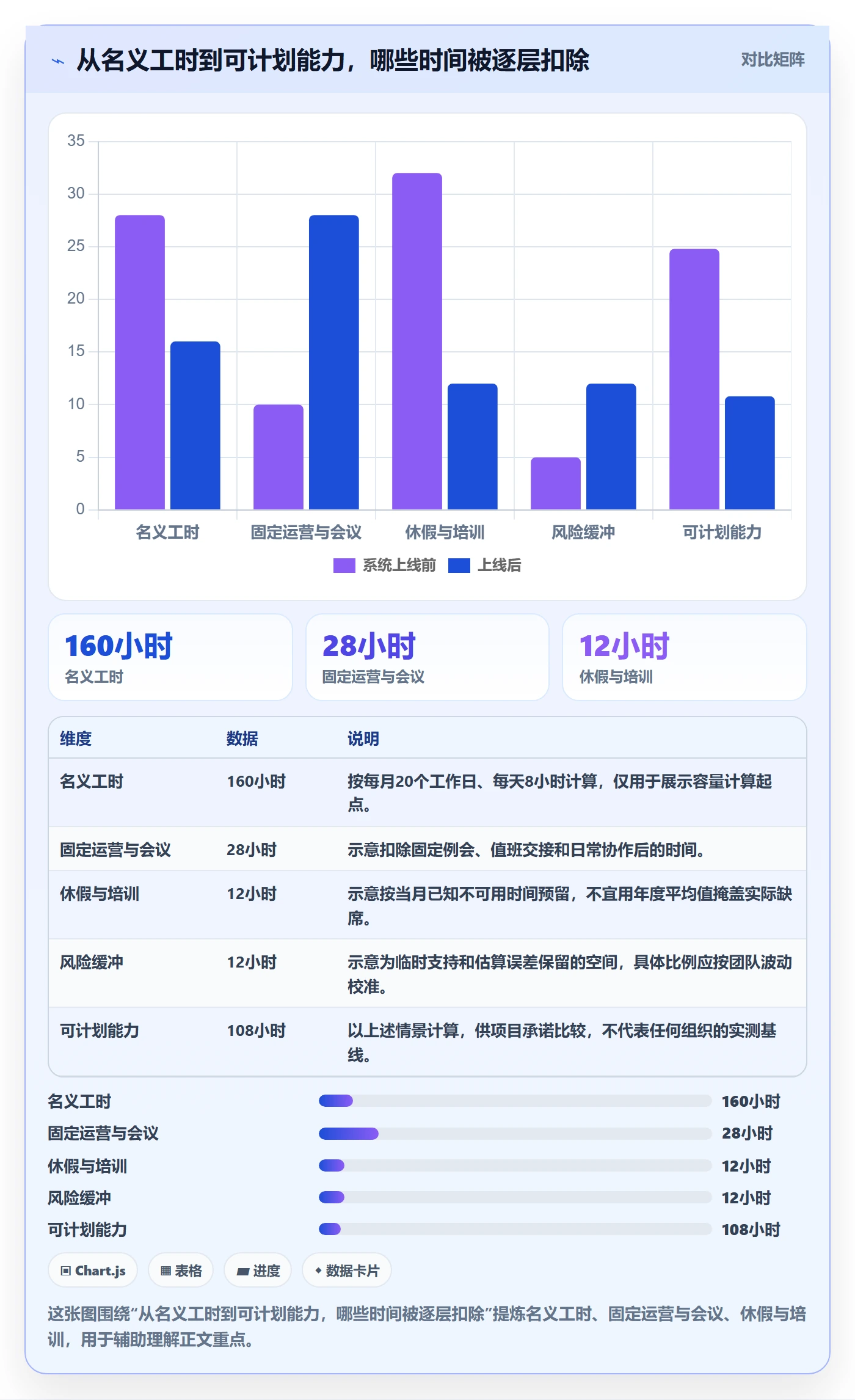Click the 108小时 value beside progress bar
Image resolution: width=855 pixels, height=1400 pixels.
click(751, 1230)
